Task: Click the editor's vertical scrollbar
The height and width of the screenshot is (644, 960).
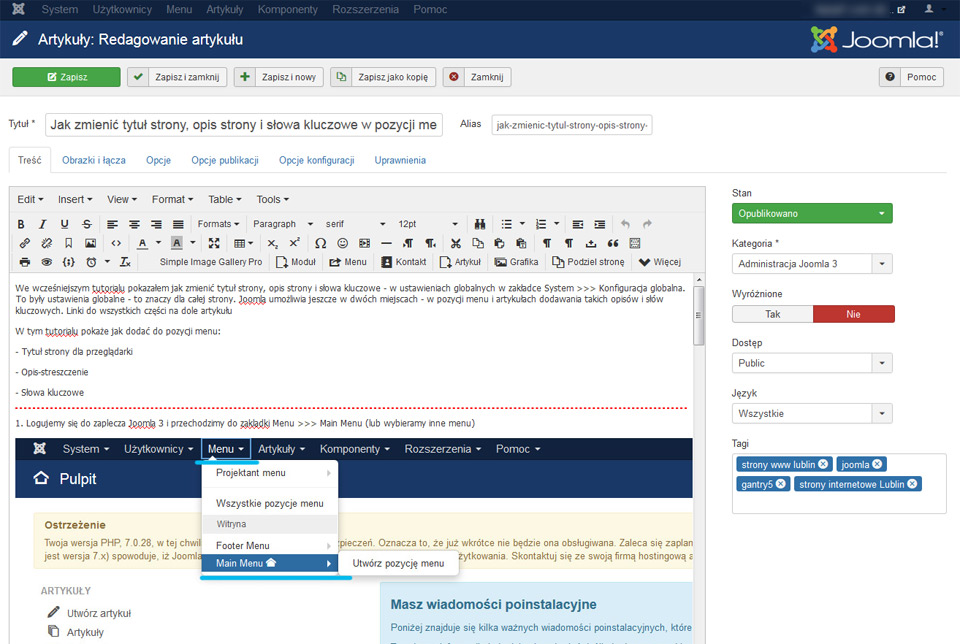Action: [699, 315]
